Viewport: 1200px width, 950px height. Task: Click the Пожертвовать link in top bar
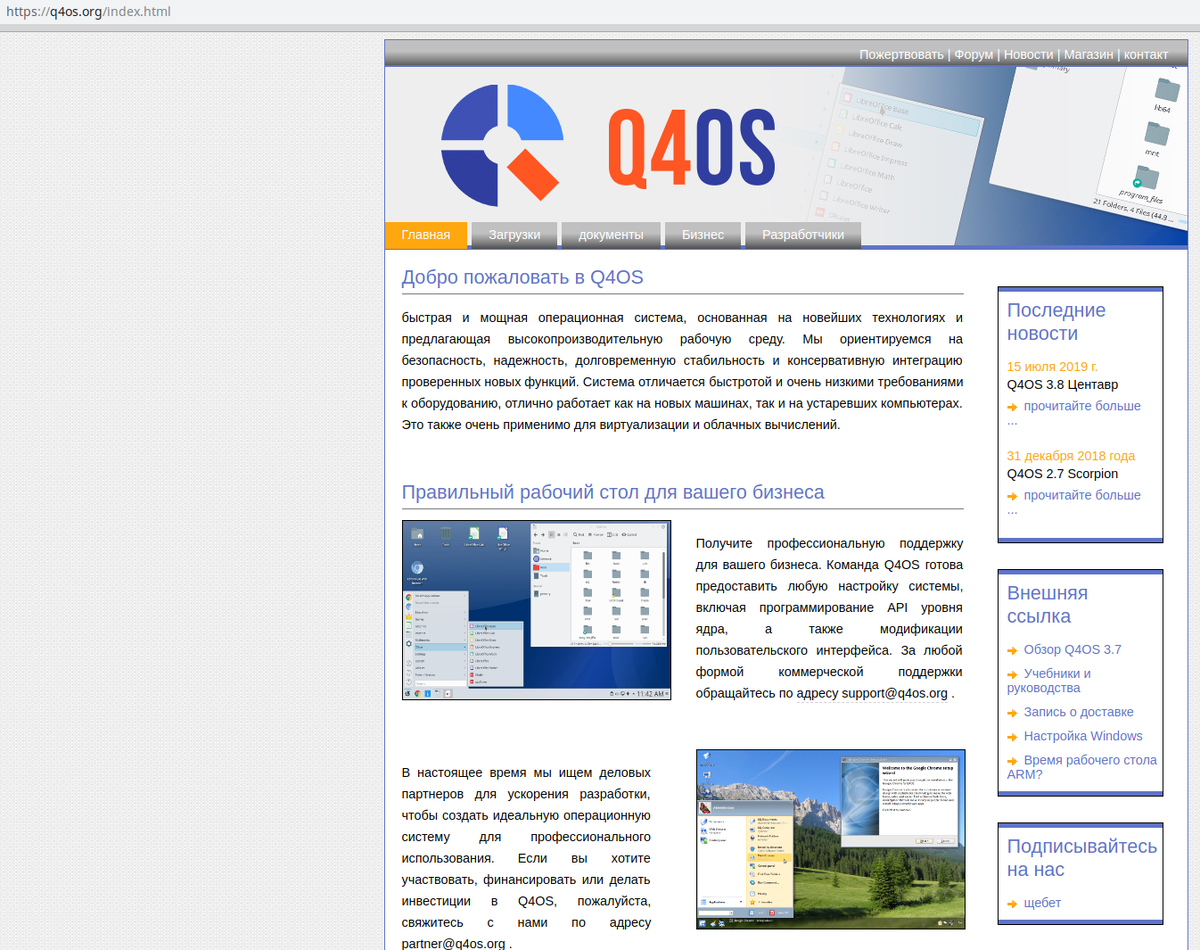tap(901, 54)
